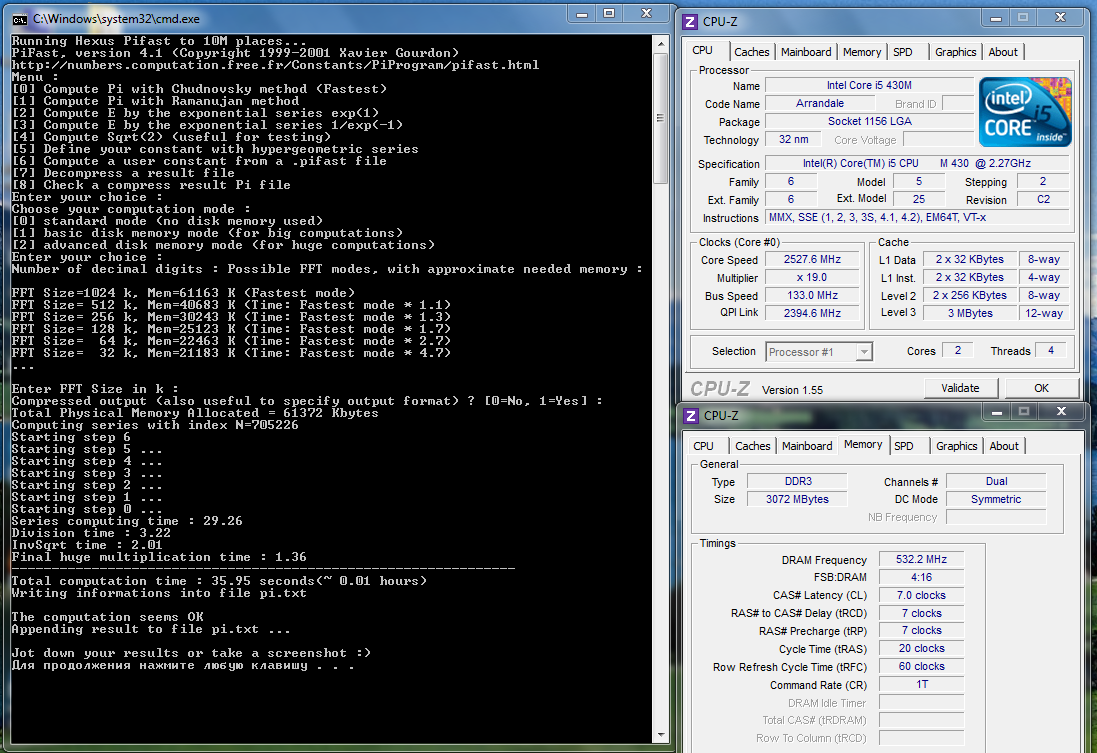The width and height of the screenshot is (1097, 753).
Task: Click OK button in CPU-Z
Action: (x=1041, y=388)
